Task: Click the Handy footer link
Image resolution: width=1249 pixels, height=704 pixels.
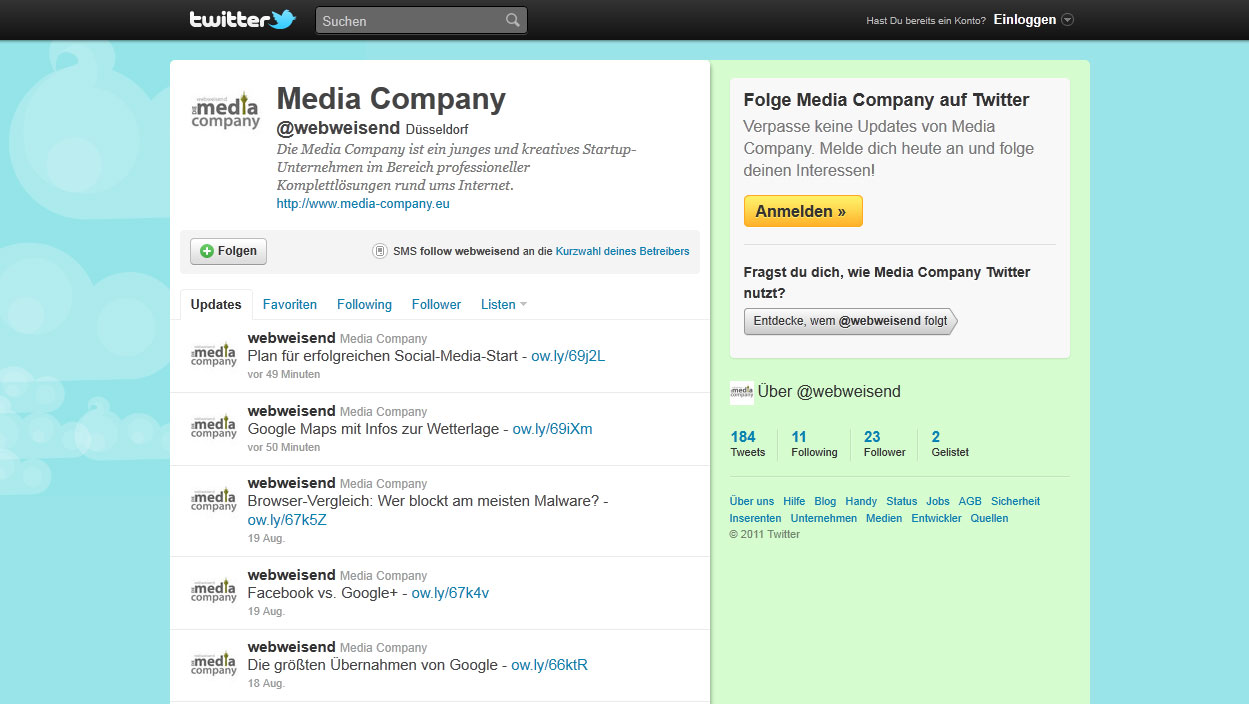Action: click(x=861, y=501)
